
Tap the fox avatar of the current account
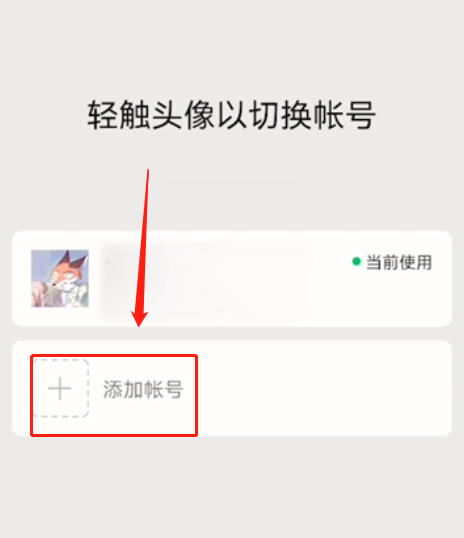pos(60,279)
